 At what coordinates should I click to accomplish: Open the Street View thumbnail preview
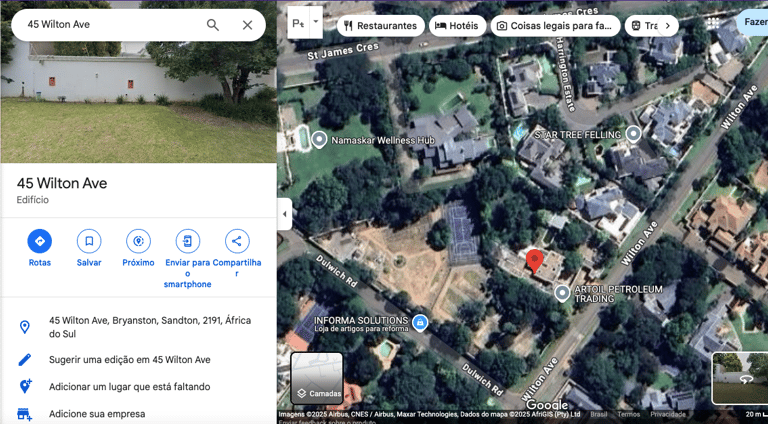pos(740,378)
